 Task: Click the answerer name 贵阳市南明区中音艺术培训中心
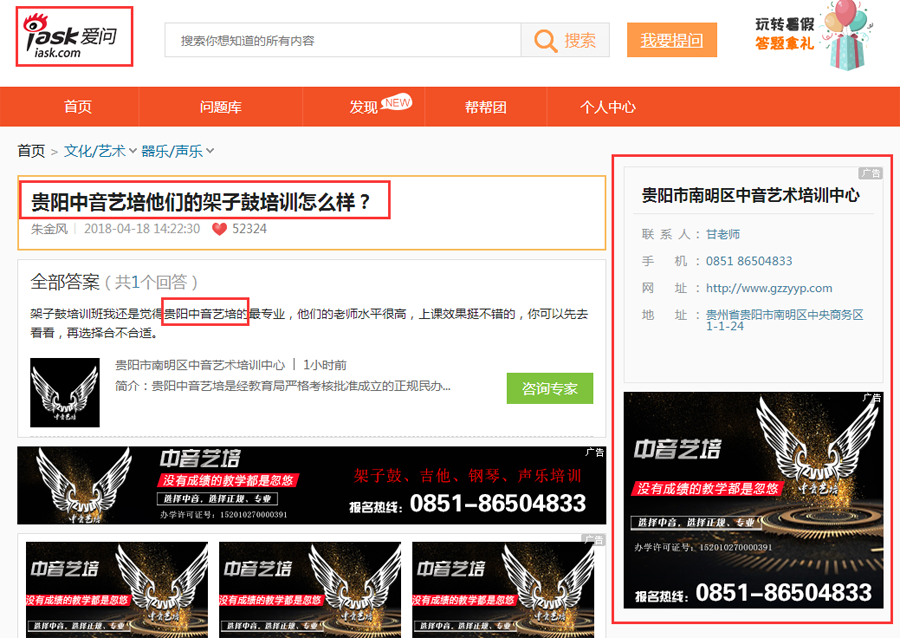(x=200, y=365)
